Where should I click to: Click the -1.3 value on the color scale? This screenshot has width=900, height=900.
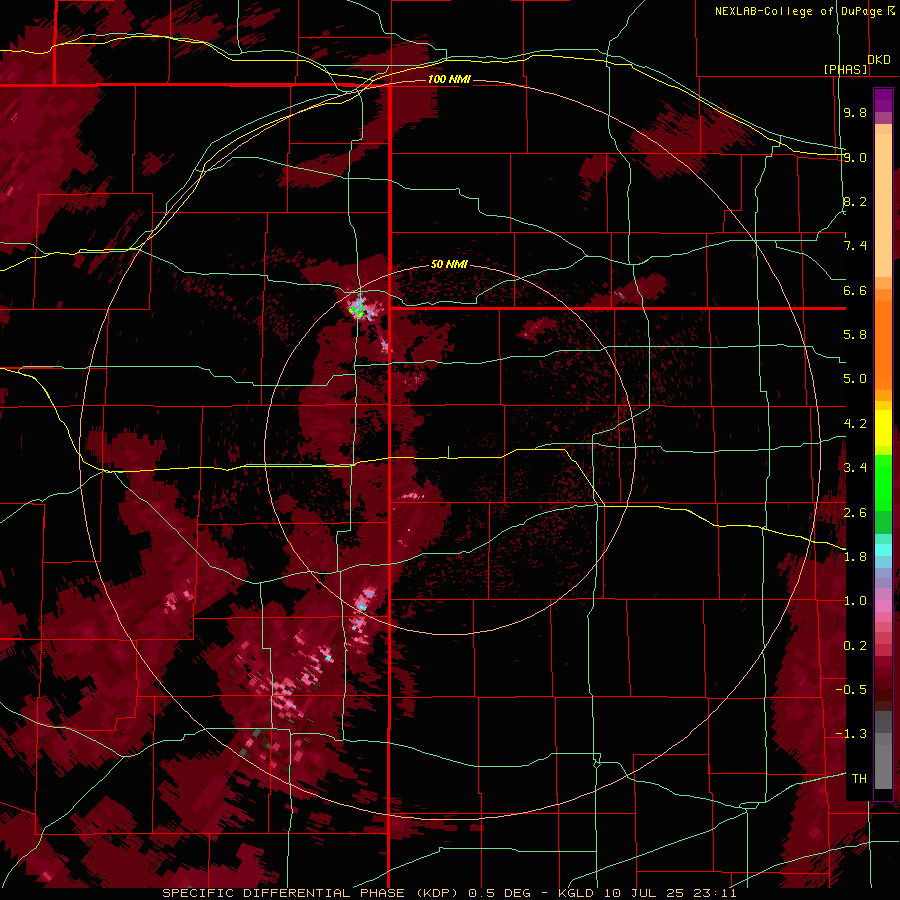point(851,734)
